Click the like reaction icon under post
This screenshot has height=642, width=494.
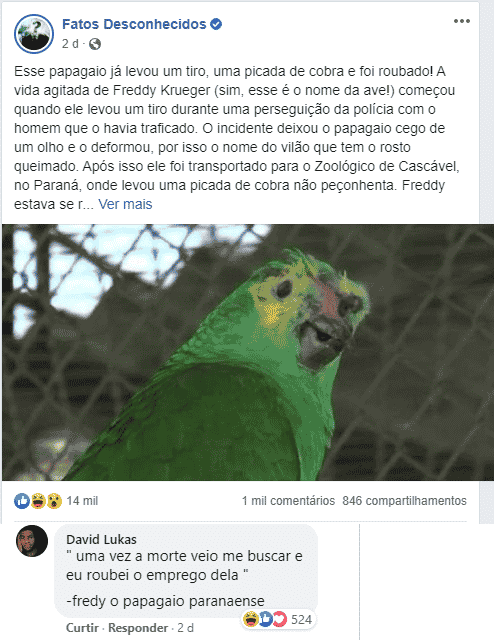pos(22,501)
